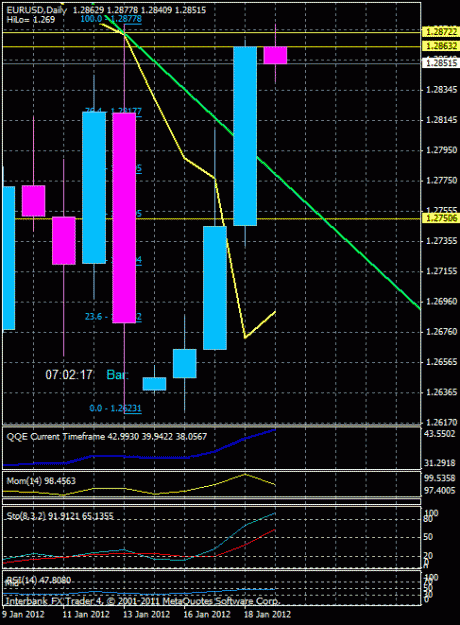Click the yellow 1.27506 price tag
This screenshot has height=625, width=460.
click(x=441, y=218)
